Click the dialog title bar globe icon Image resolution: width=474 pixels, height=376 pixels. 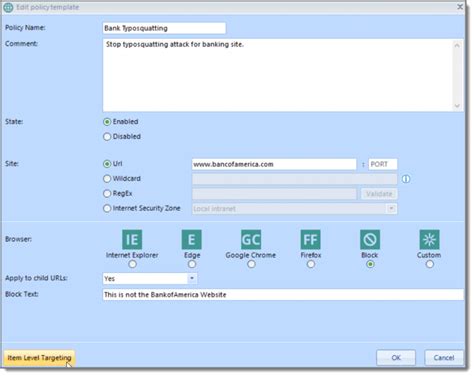[x=8, y=7]
